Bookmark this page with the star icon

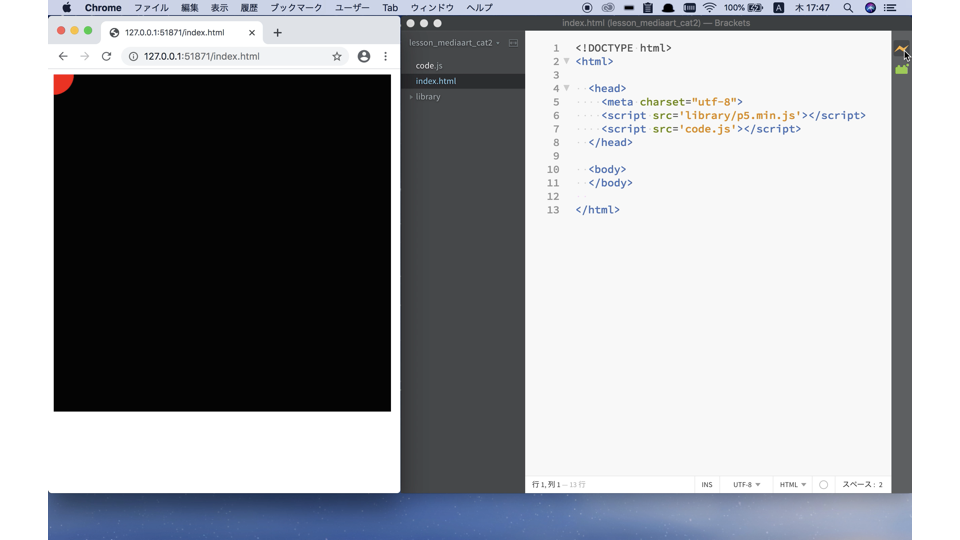point(337,56)
